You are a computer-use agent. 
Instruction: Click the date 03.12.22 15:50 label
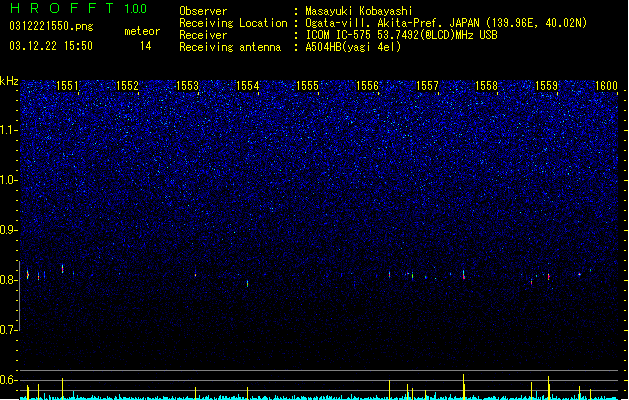coord(51,46)
